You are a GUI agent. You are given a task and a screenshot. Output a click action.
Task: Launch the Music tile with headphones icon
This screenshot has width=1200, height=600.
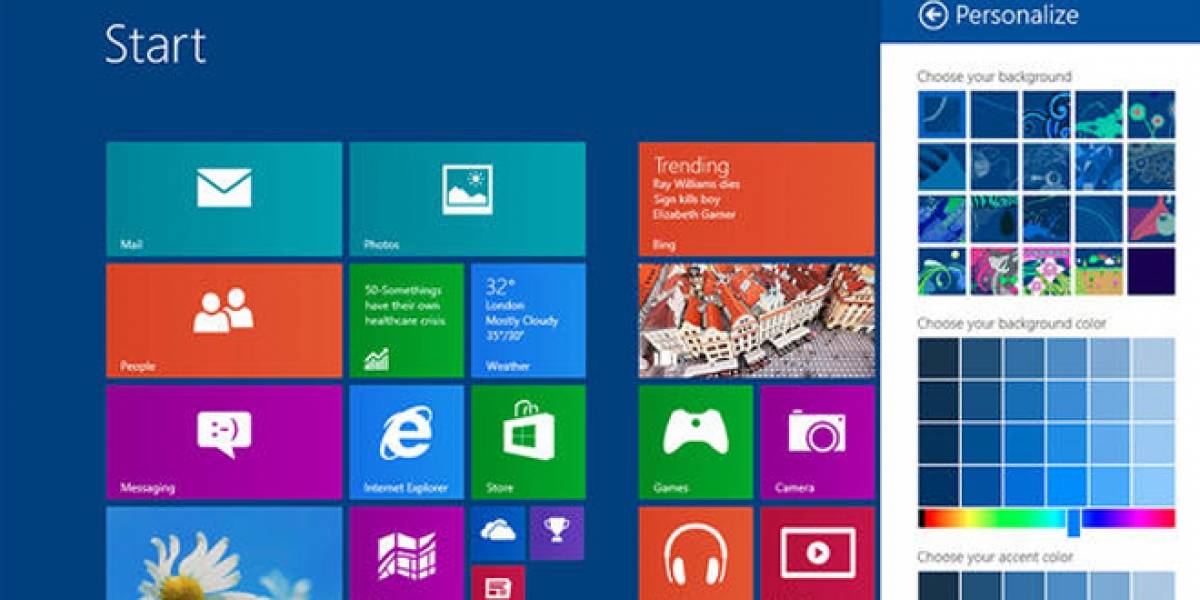(x=696, y=553)
